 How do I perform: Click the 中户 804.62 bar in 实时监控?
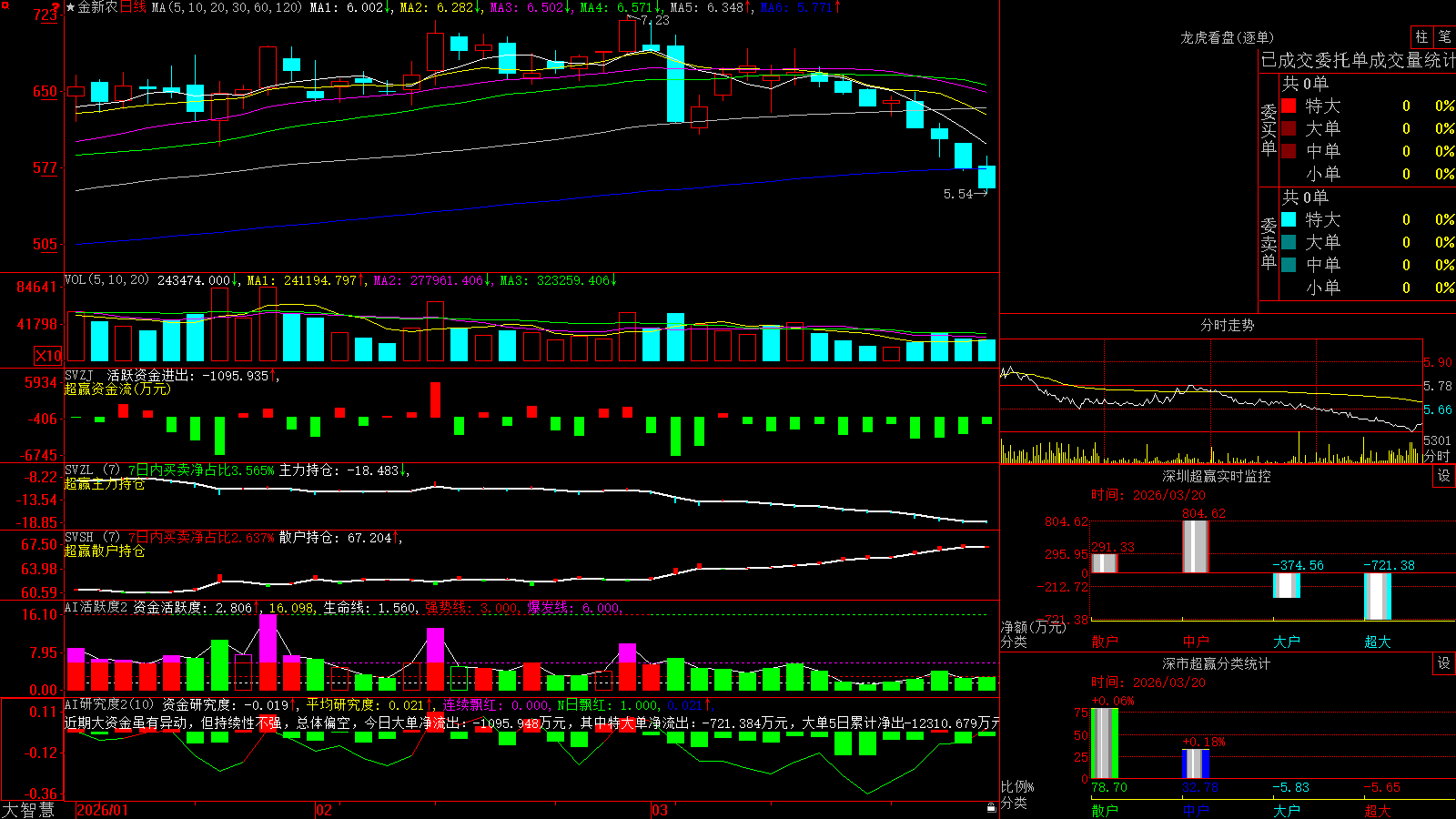tap(1196, 546)
